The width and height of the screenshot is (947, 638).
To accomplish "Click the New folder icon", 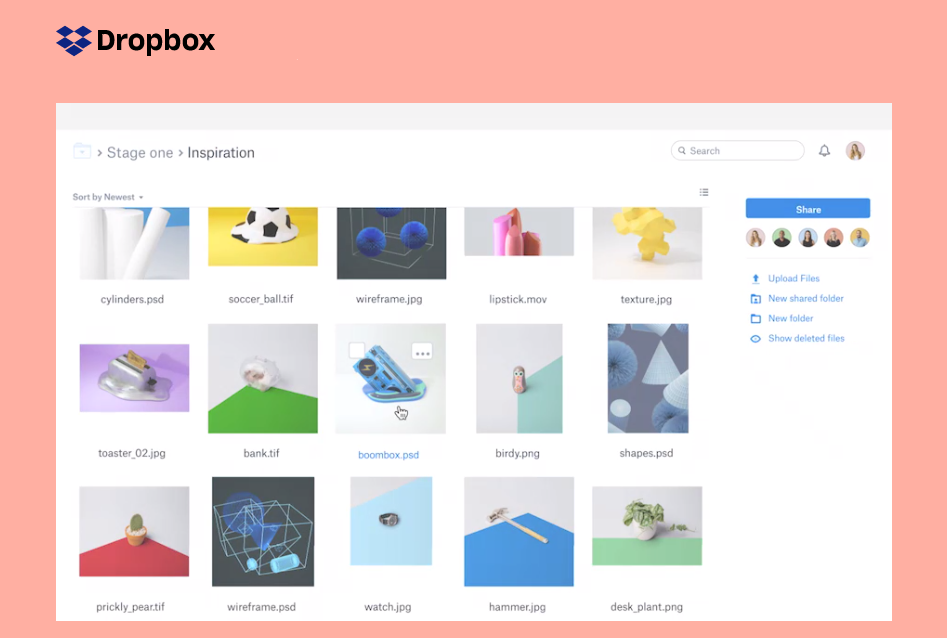I will (756, 319).
